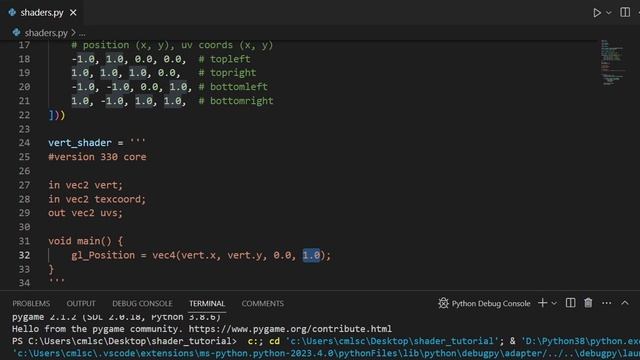This screenshot has height=360, width=640.
Task: Split the editor to the right
Action: 625,12
